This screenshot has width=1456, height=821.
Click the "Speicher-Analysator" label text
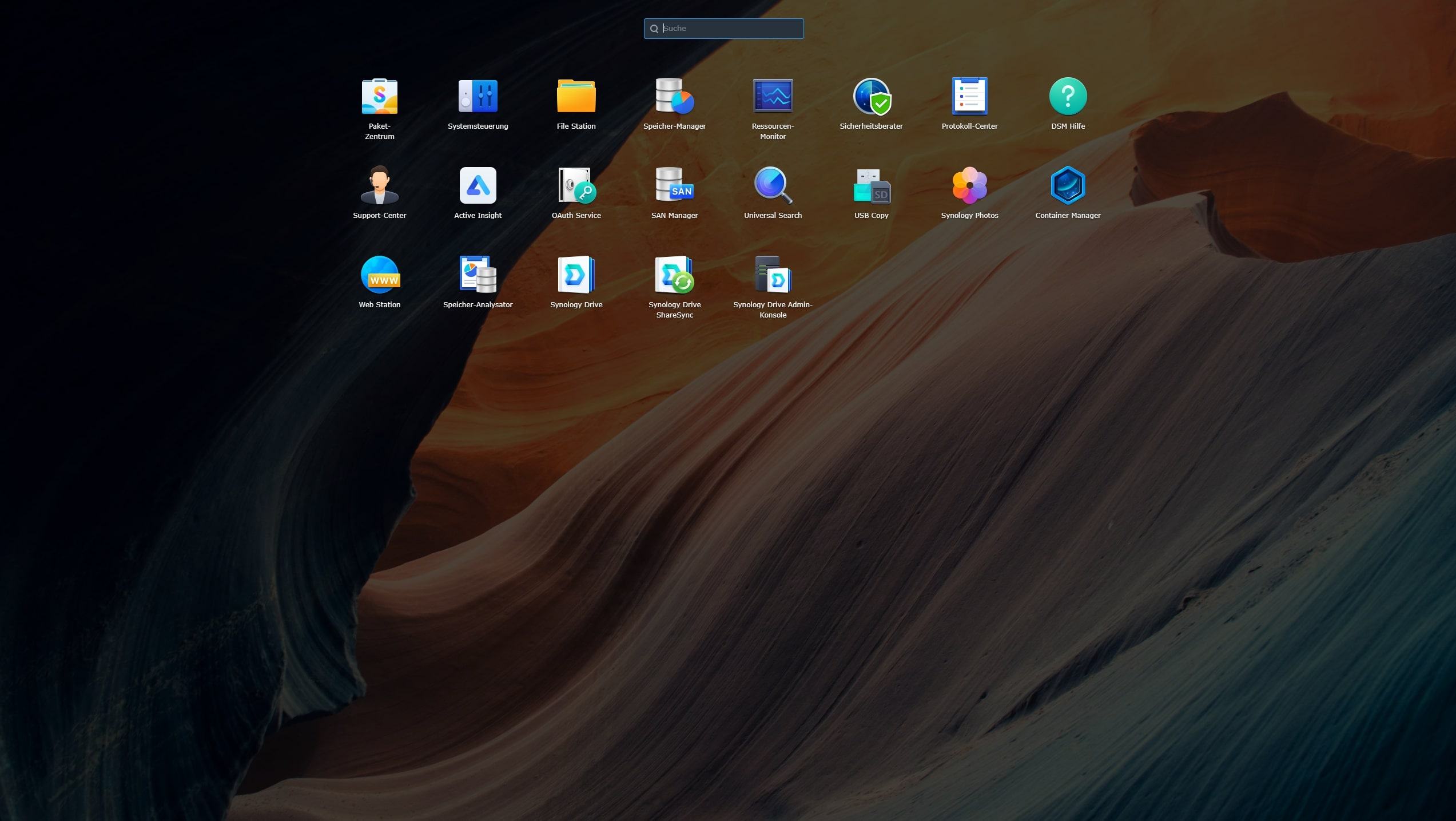(x=478, y=304)
